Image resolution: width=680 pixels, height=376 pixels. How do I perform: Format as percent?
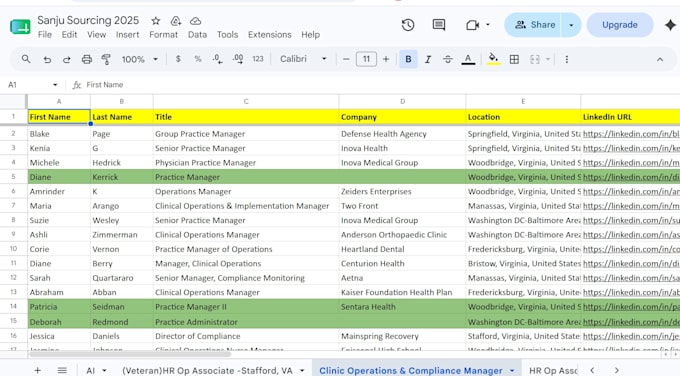pyautogui.click(x=198, y=59)
